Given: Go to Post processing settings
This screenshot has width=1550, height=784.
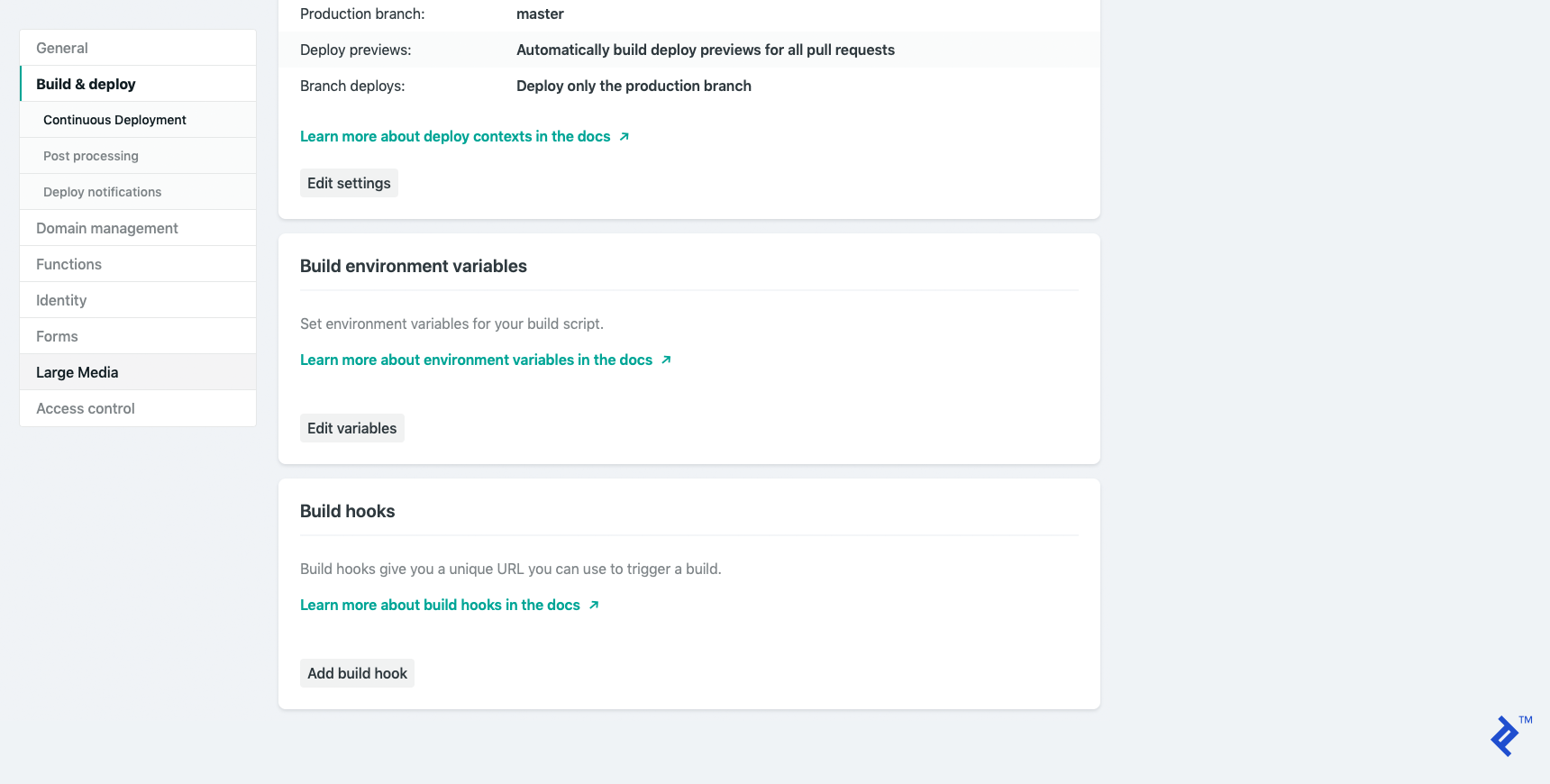Looking at the screenshot, I should [x=90, y=155].
